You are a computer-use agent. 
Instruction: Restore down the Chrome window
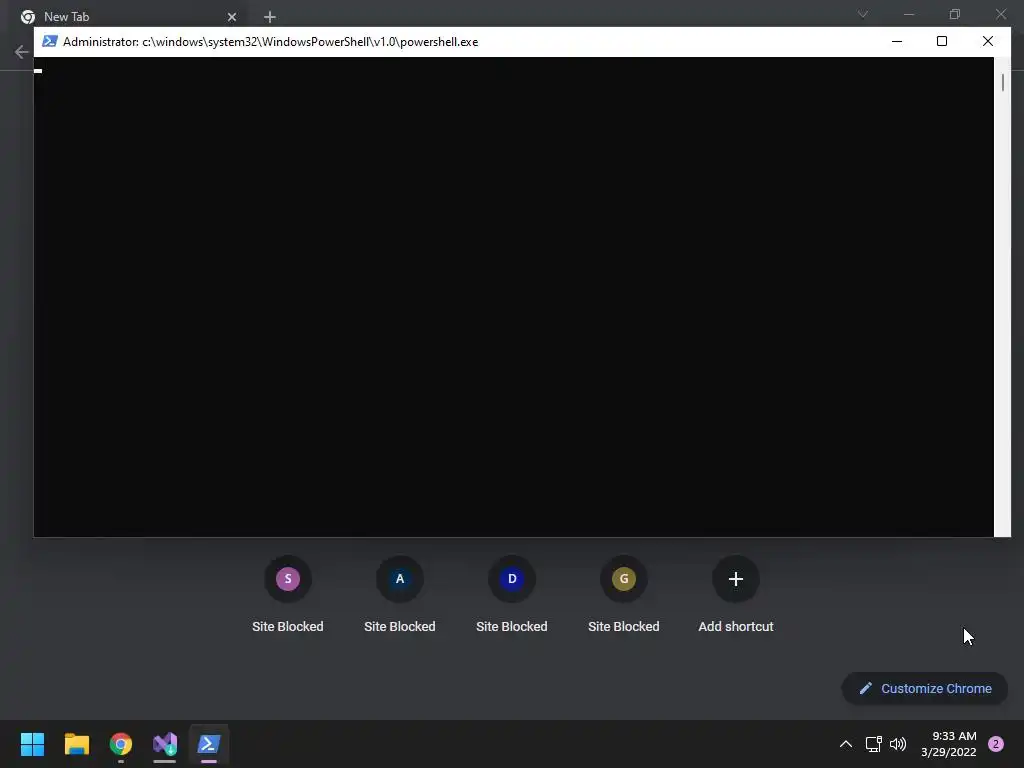coord(955,14)
